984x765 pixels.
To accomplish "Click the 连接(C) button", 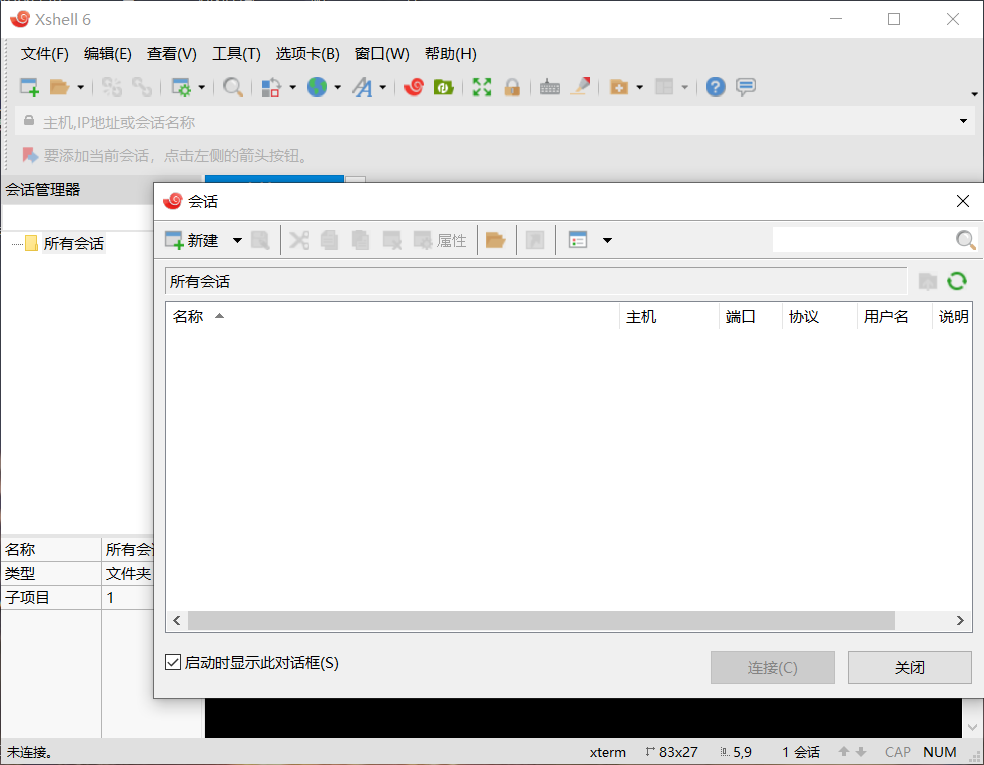I will click(773, 667).
